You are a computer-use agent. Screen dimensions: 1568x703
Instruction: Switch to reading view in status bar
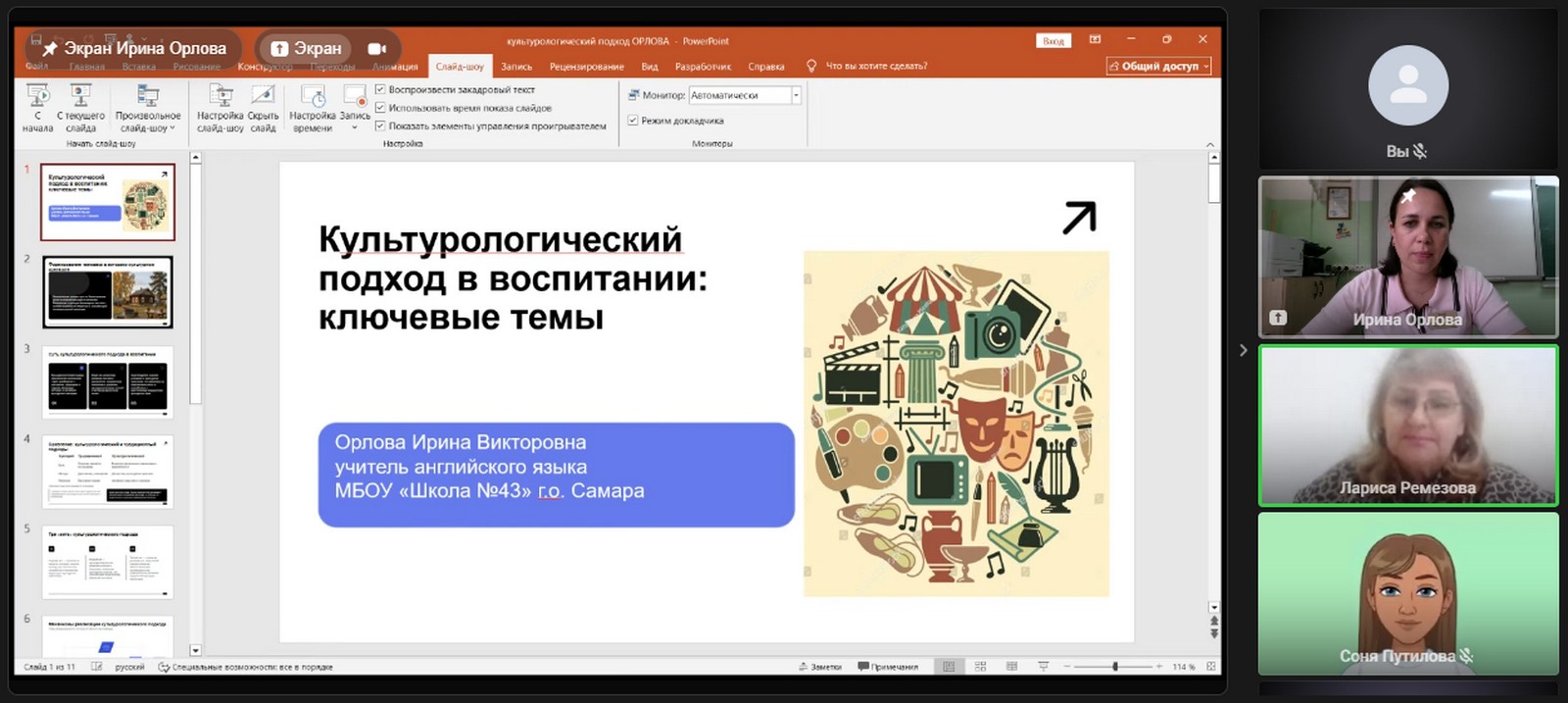tap(1011, 667)
